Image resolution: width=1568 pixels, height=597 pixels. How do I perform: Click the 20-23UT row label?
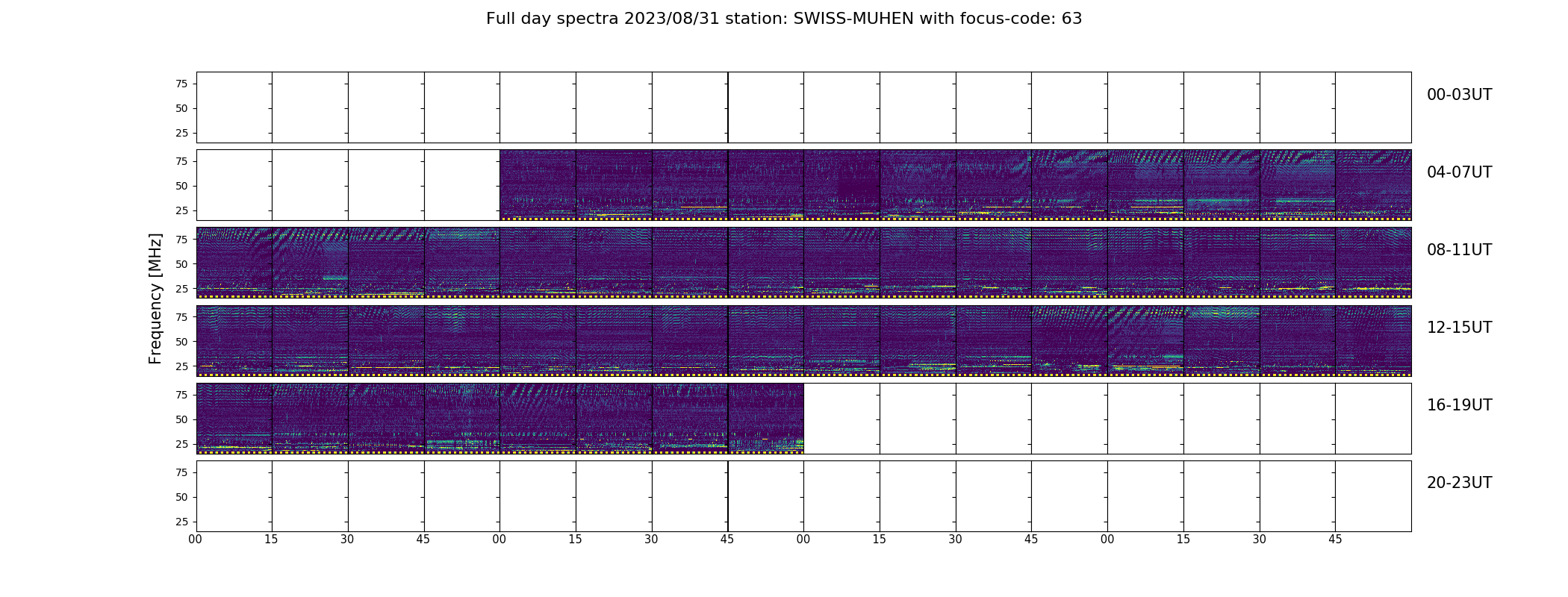click(1459, 483)
